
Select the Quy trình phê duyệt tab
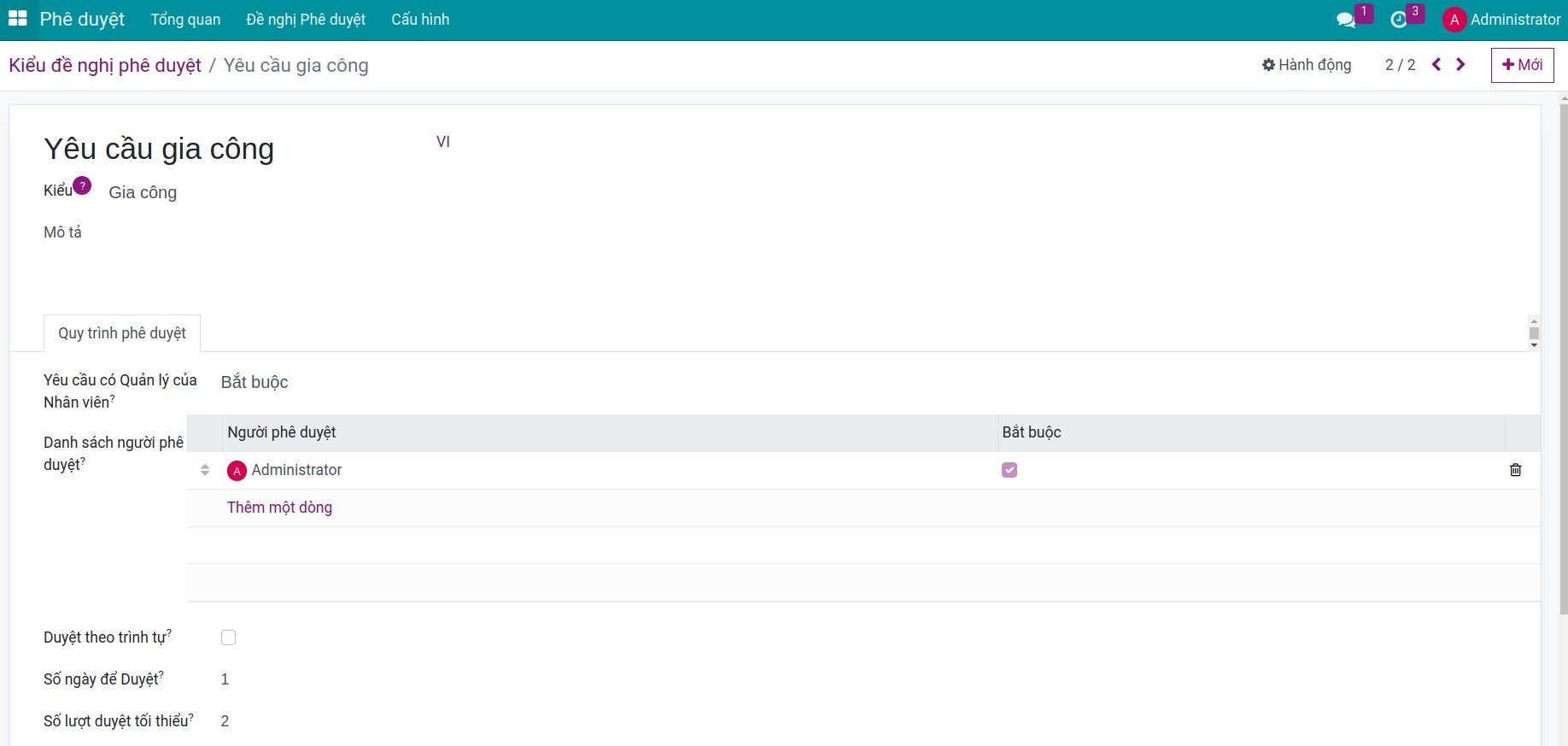pos(122,333)
